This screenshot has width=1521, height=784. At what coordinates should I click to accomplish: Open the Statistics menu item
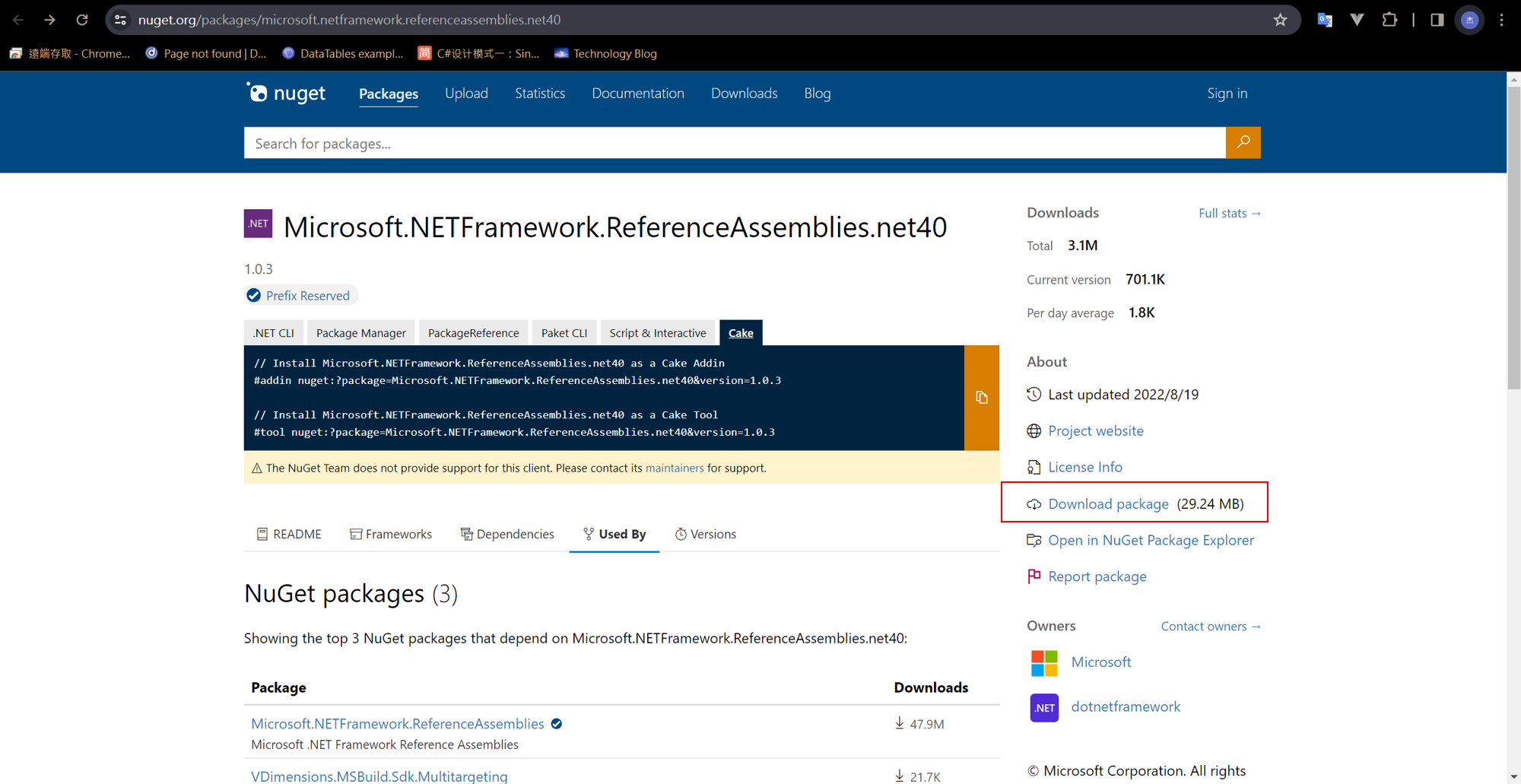click(540, 94)
